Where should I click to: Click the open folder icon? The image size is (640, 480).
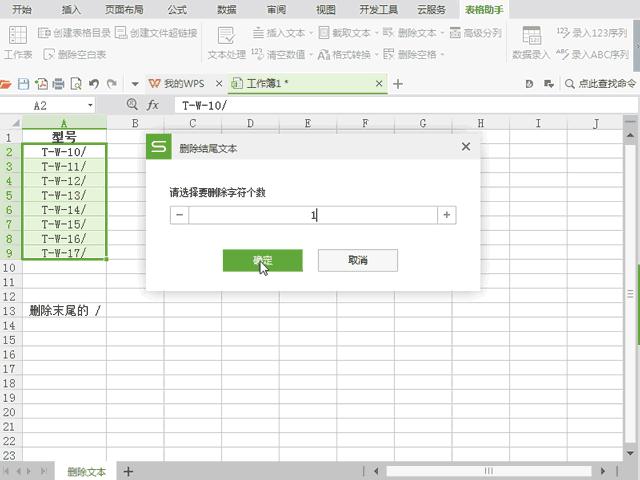coord(6,84)
